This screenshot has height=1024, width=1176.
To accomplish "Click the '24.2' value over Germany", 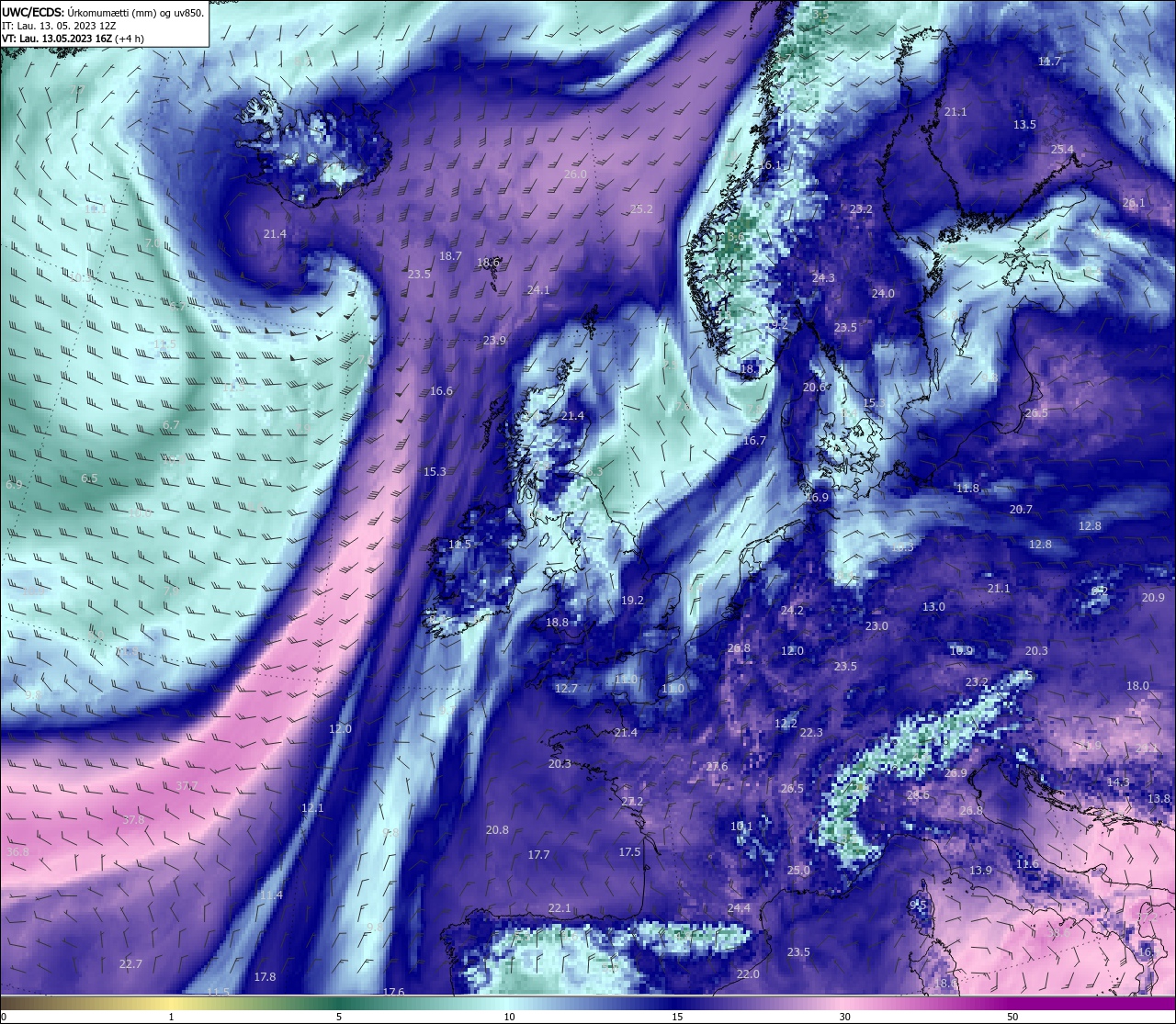I will coord(792,611).
